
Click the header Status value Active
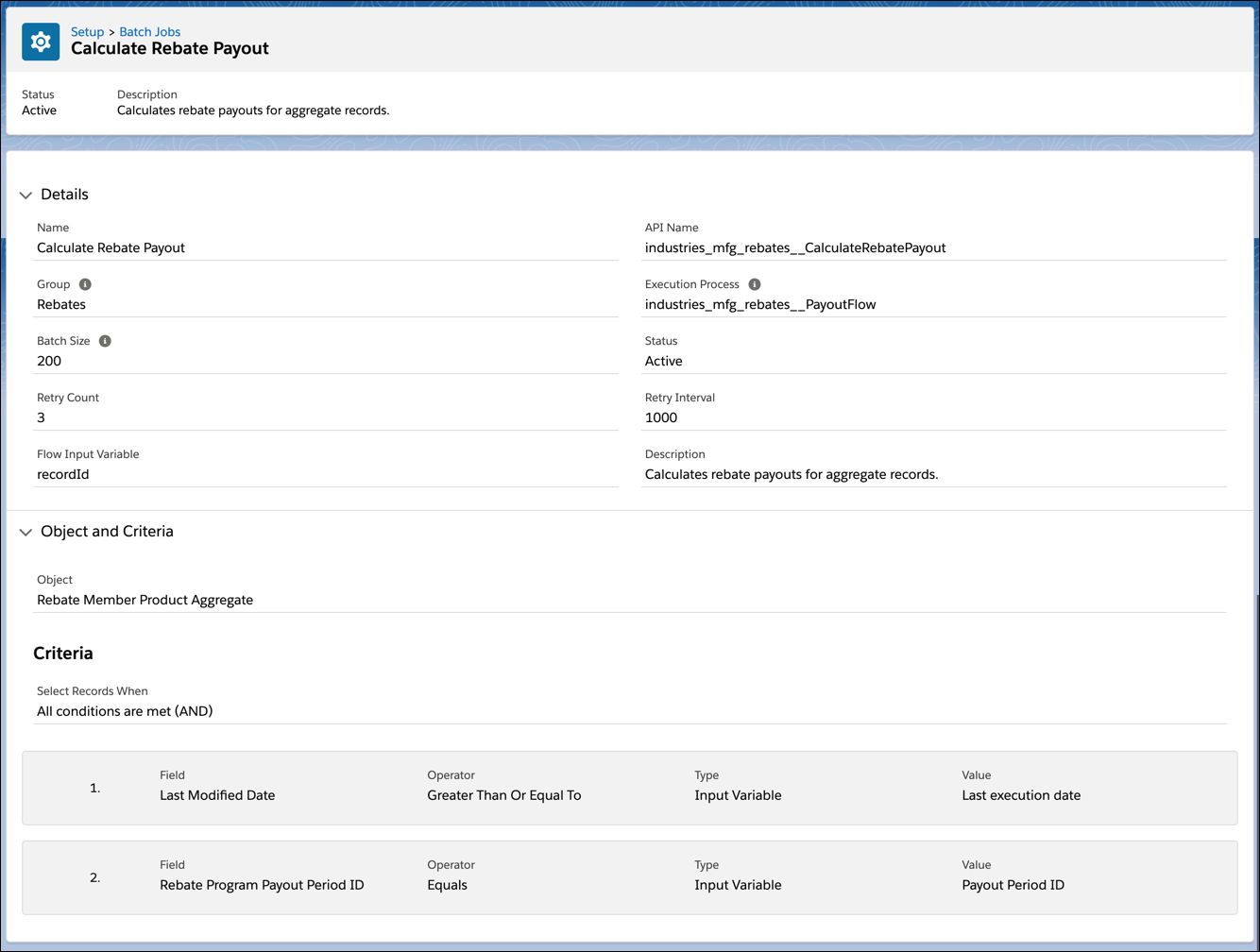(40, 110)
